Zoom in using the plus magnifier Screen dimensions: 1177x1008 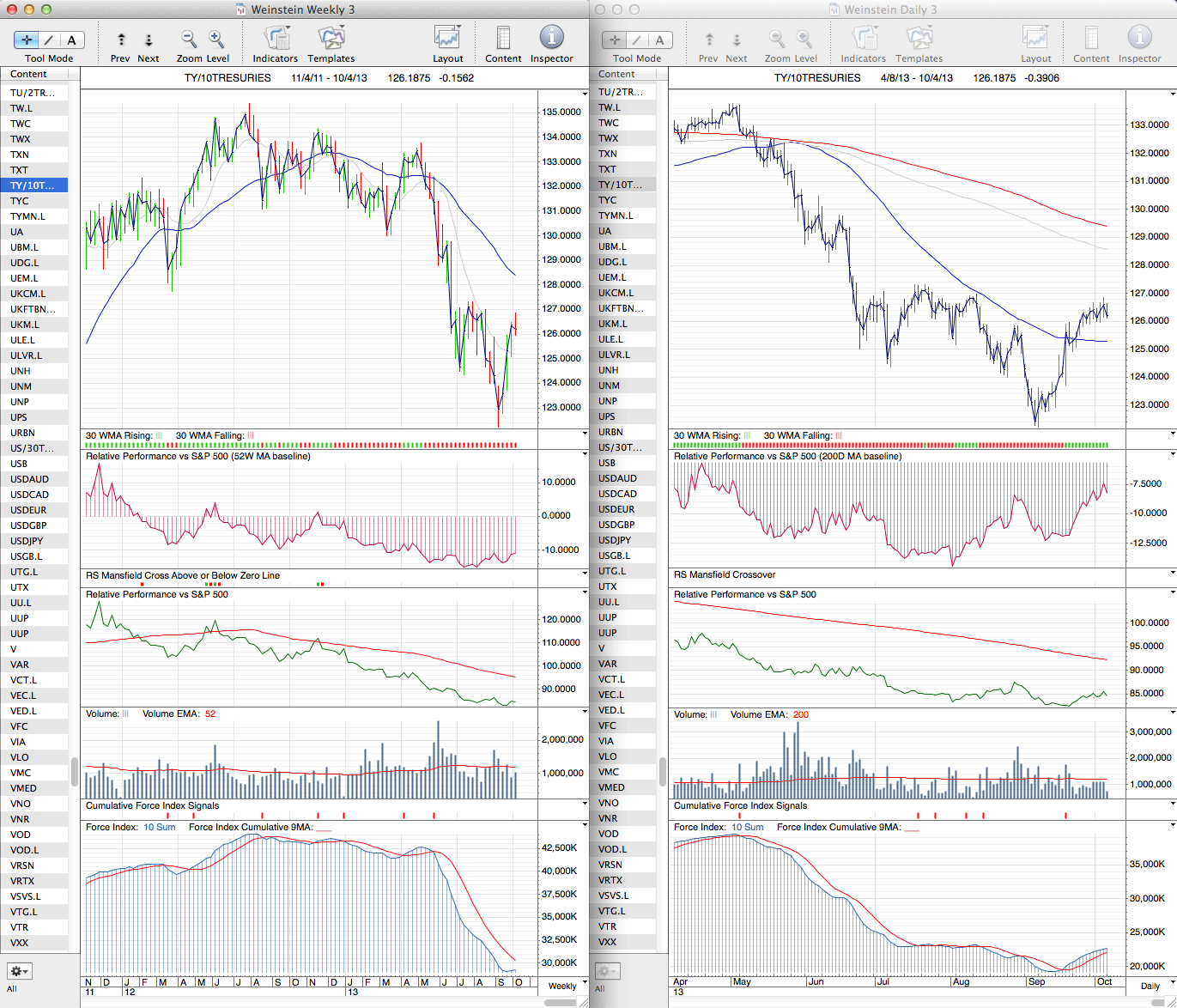click(x=216, y=39)
